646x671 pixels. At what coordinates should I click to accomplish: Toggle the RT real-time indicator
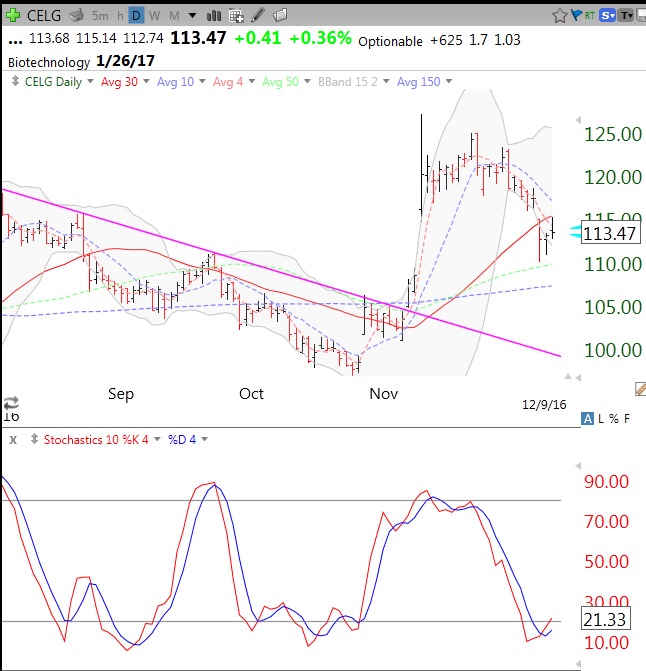coord(590,16)
